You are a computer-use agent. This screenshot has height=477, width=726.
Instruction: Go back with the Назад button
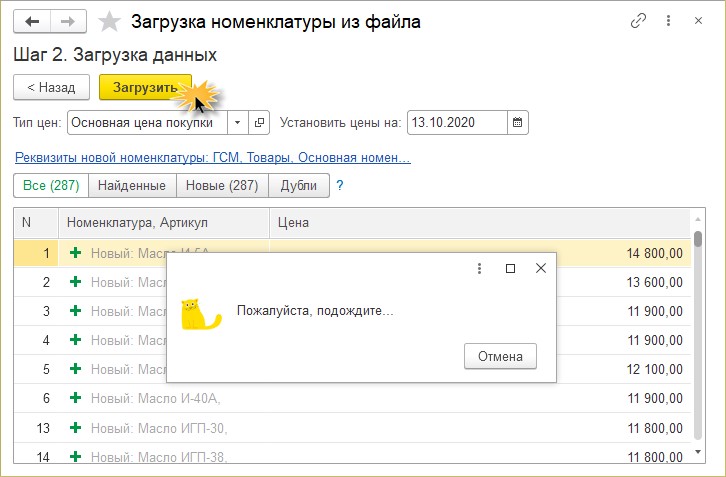(x=51, y=87)
